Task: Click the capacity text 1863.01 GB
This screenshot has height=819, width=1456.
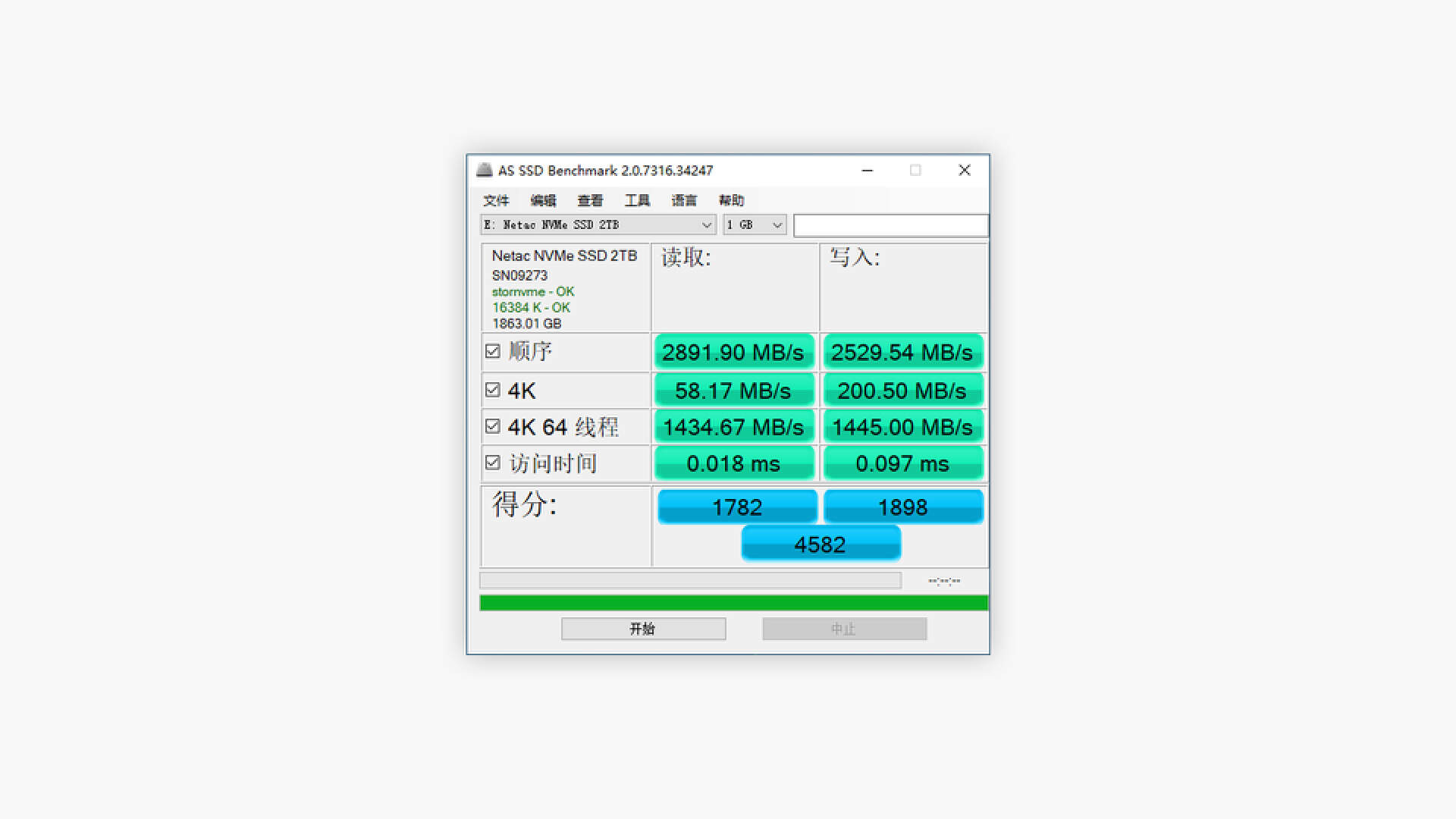Action: point(526,323)
